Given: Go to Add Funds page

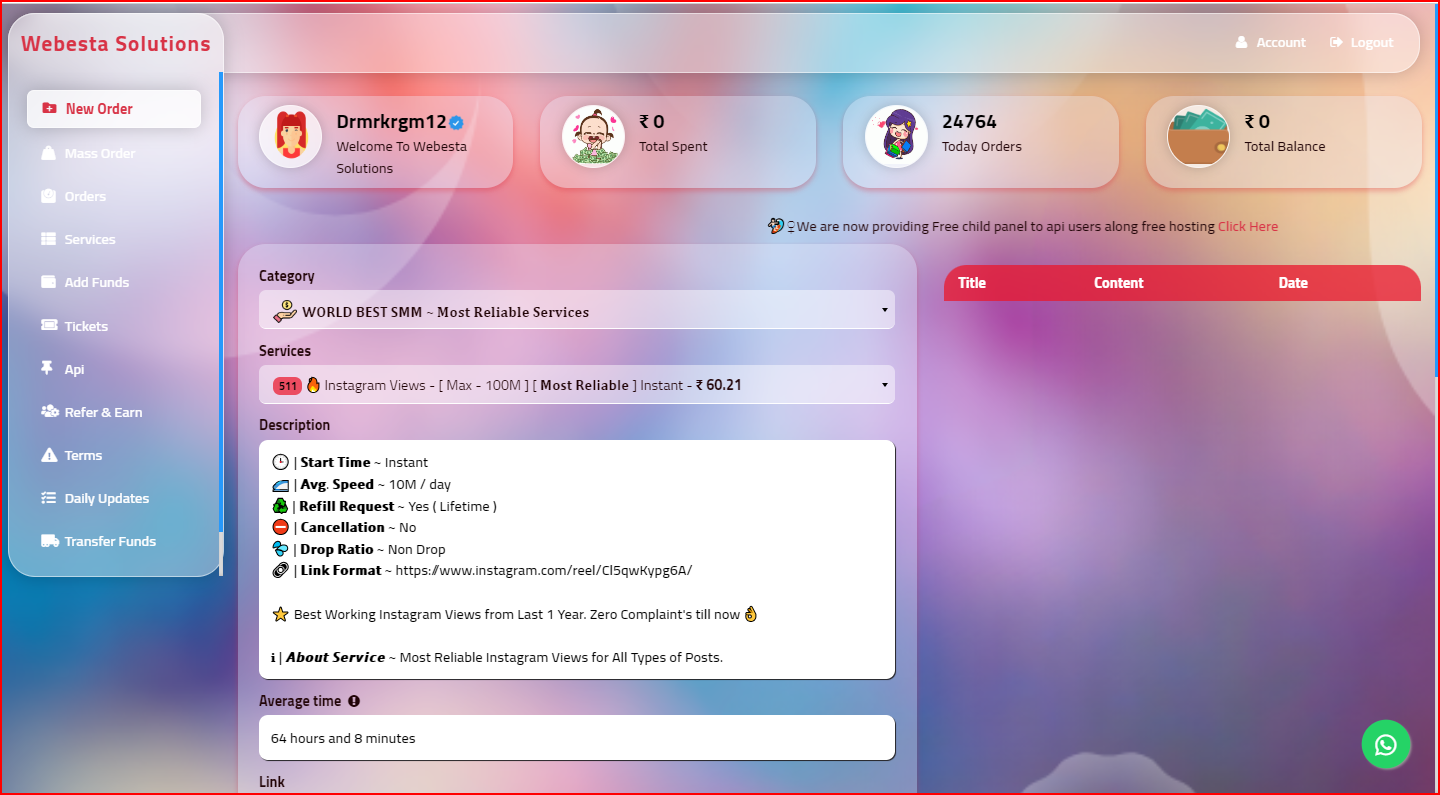Looking at the screenshot, I should pyautogui.click(x=96, y=282).
